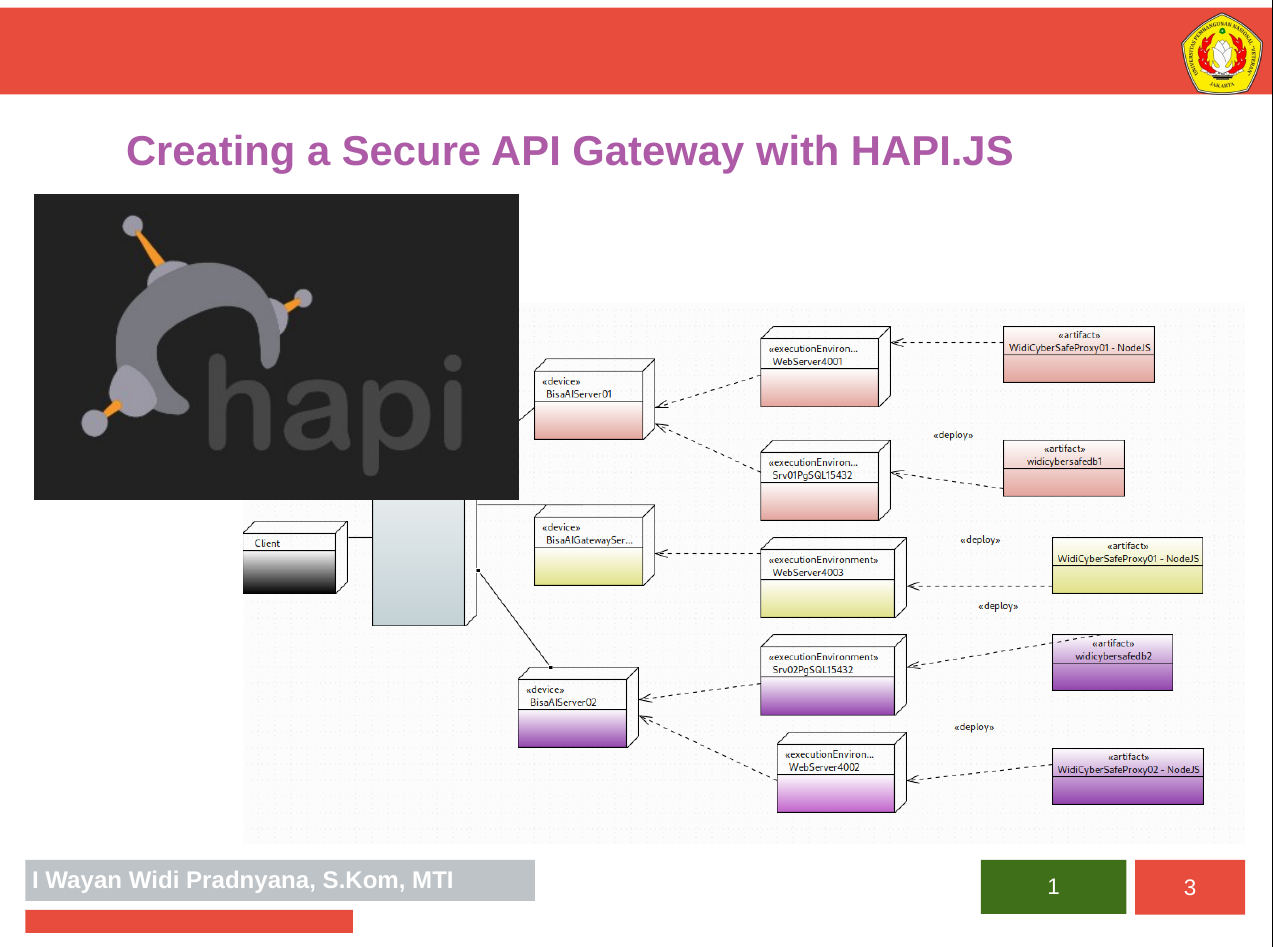Select the BisaAIServer01 device node
Screen dimensions: 1273x947
click(594, 399)
